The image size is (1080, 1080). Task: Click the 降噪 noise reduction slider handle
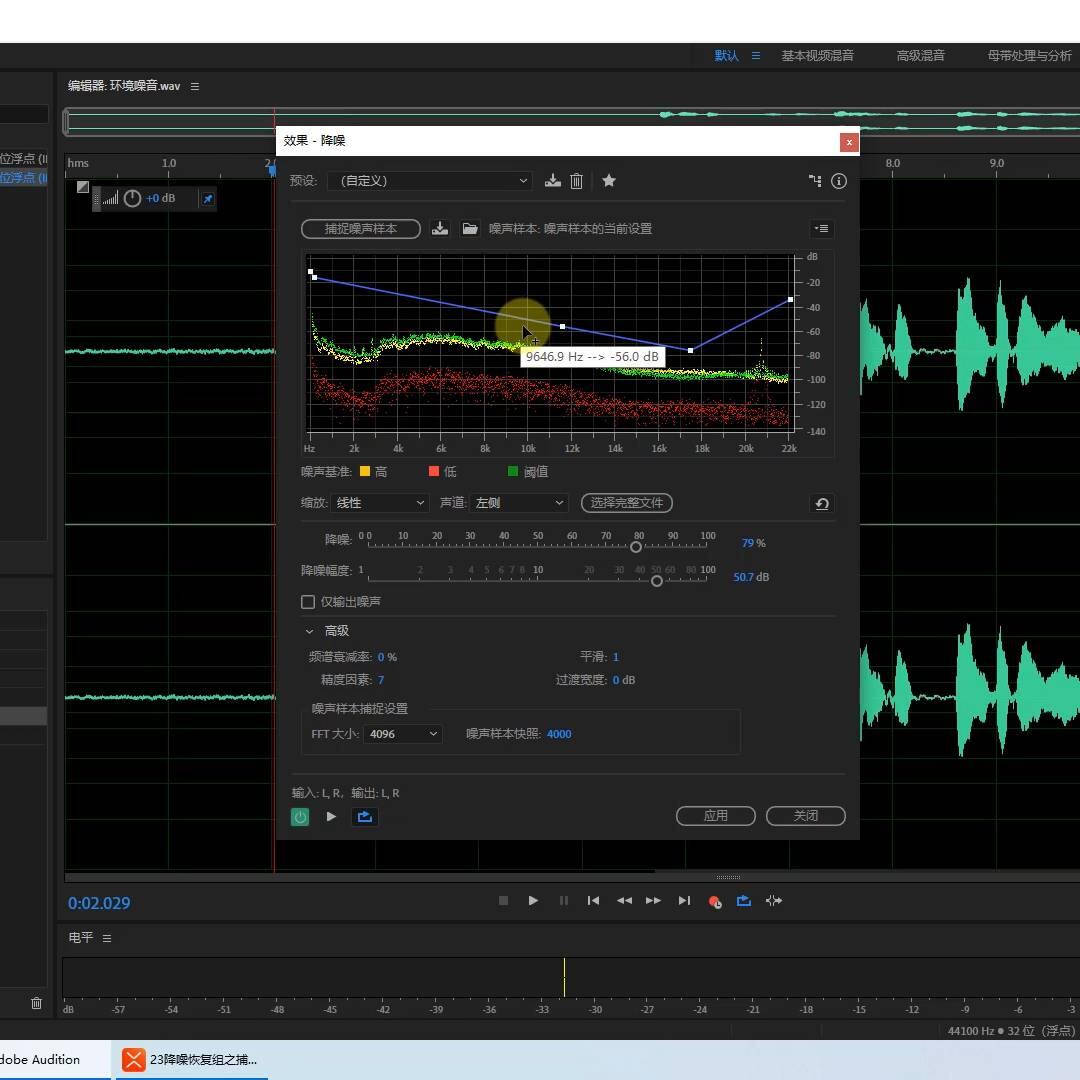pos(636,547)
